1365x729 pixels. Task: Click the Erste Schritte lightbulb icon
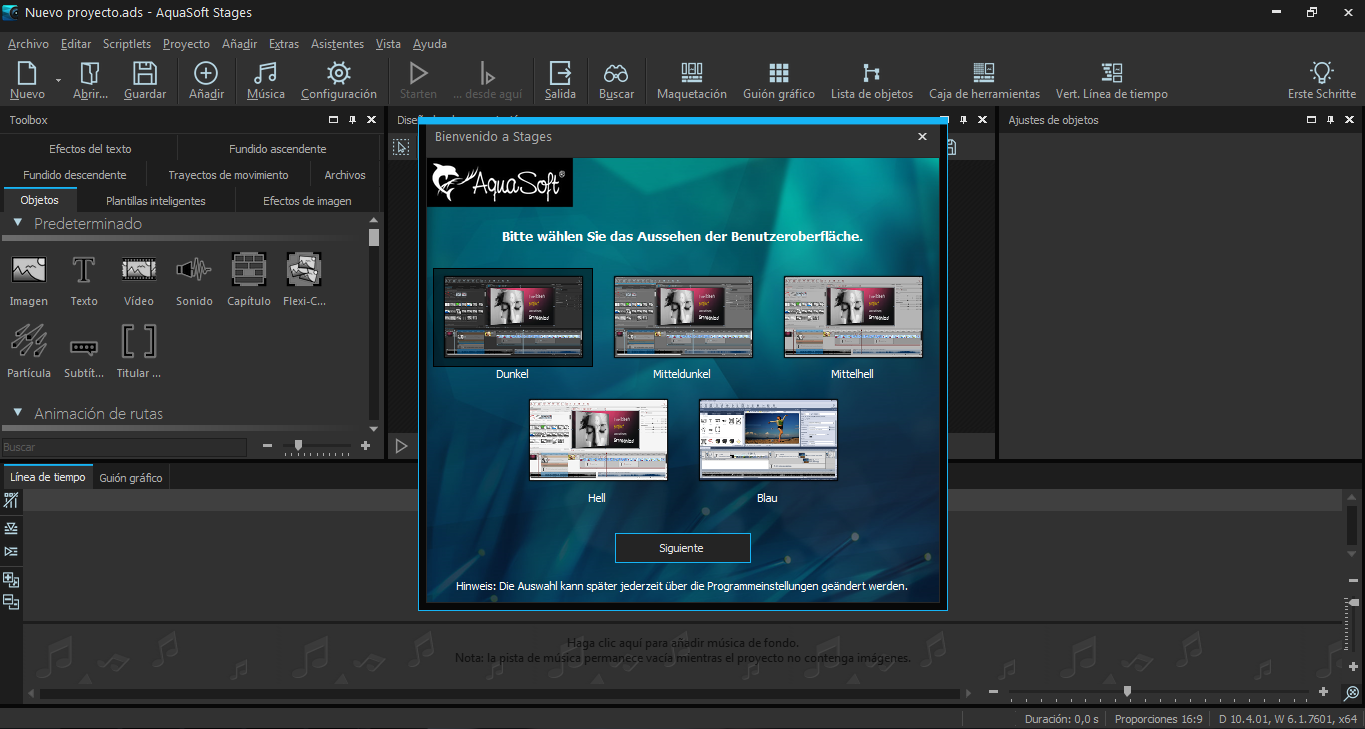pyautogui.click(x=1322, y=73)
